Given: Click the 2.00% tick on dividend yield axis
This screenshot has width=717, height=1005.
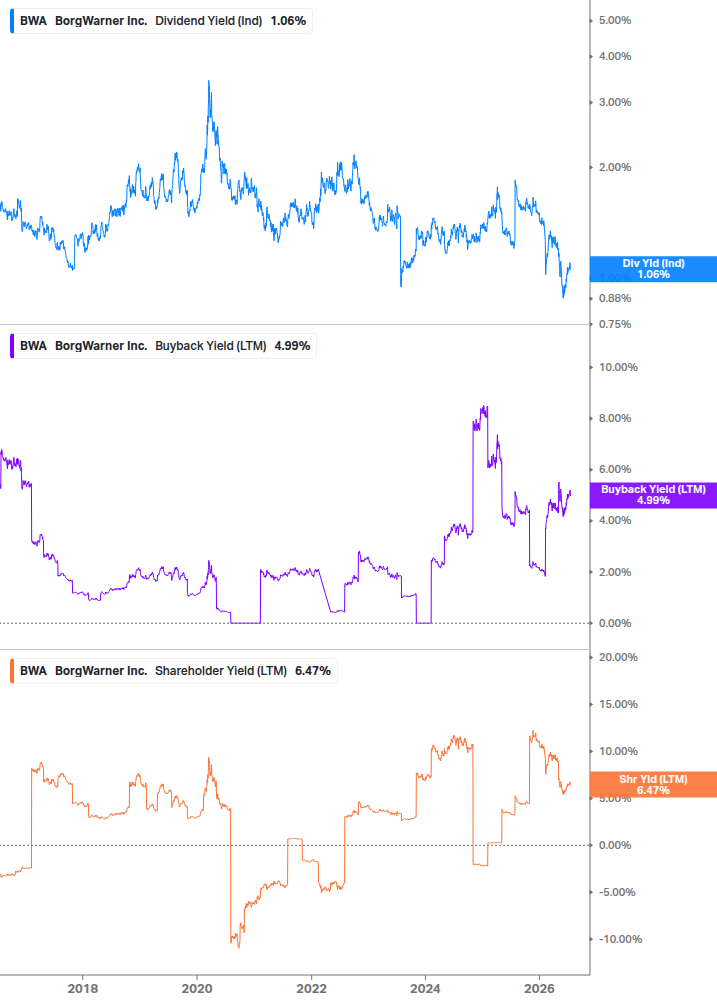Looking at the screenshot, I should (614, 167).
